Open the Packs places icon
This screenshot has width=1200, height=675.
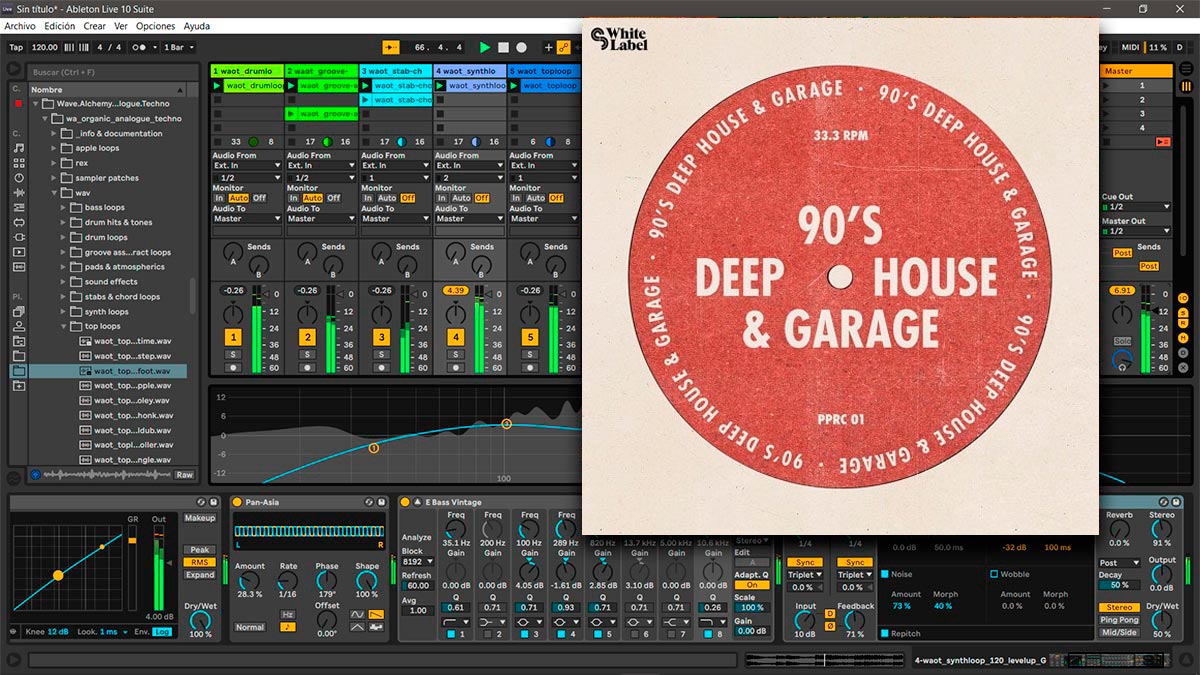click(18, 311)
